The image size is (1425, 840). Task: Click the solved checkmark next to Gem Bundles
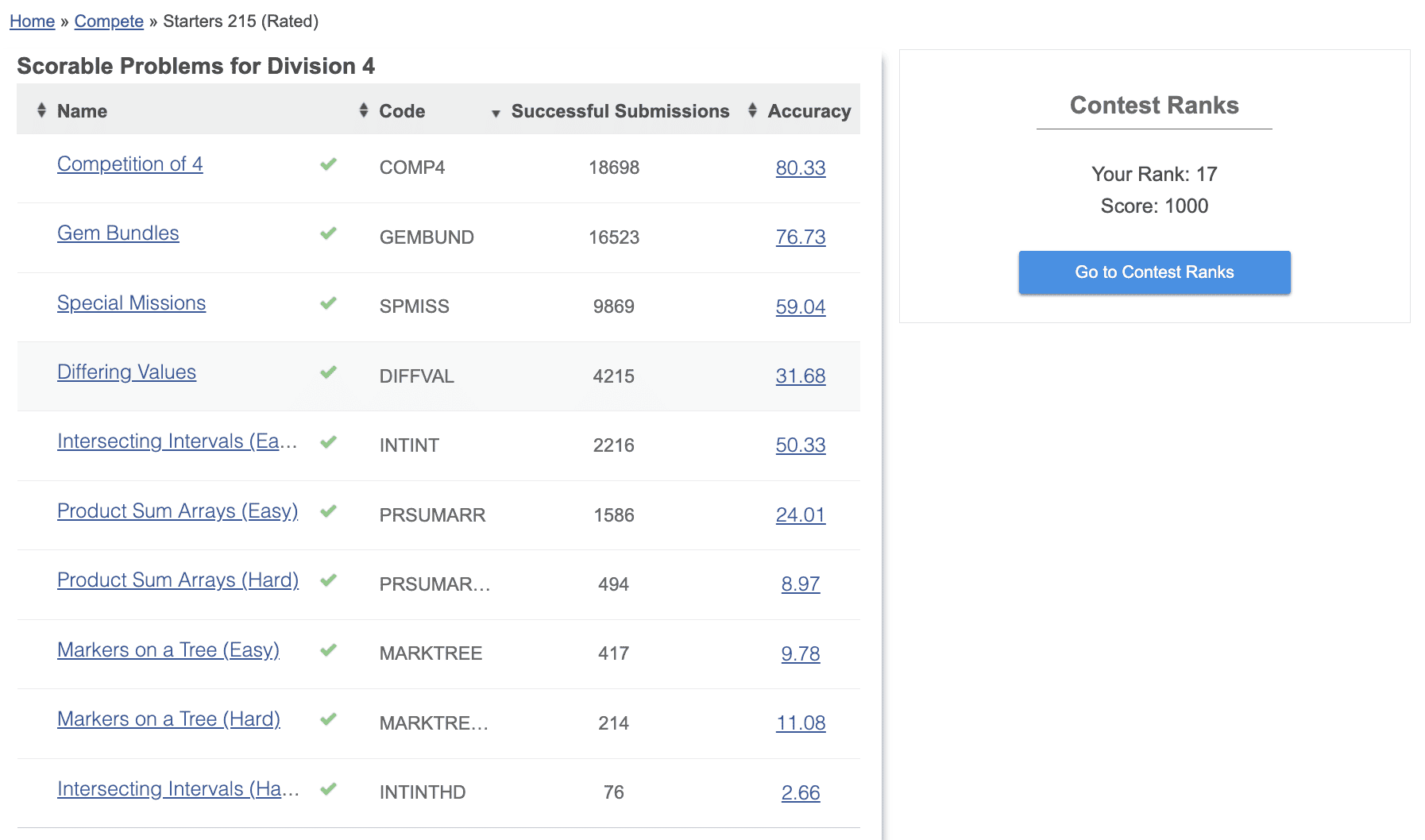(x=328, y=233)
